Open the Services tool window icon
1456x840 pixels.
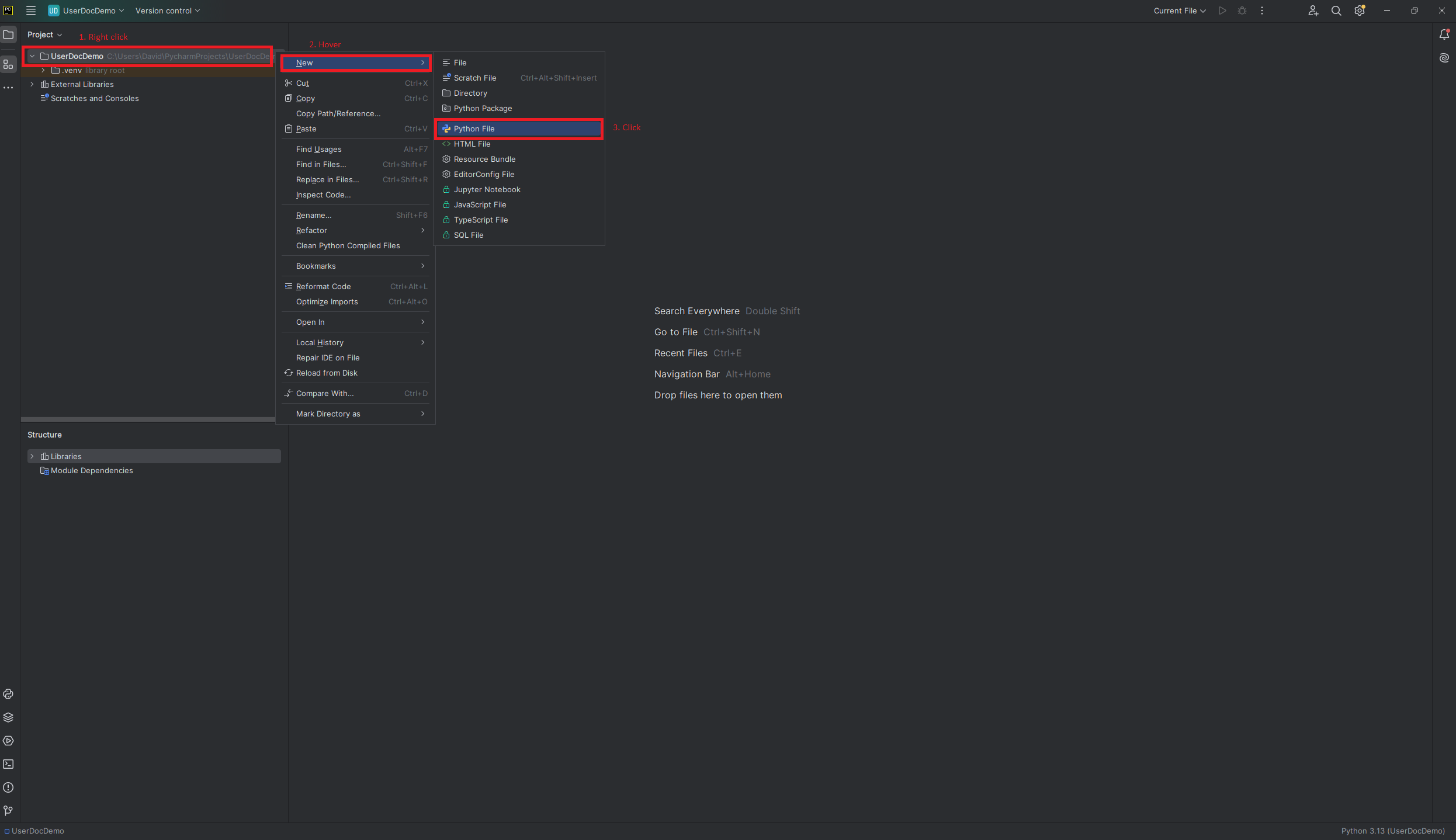click(x=8, y=741)
